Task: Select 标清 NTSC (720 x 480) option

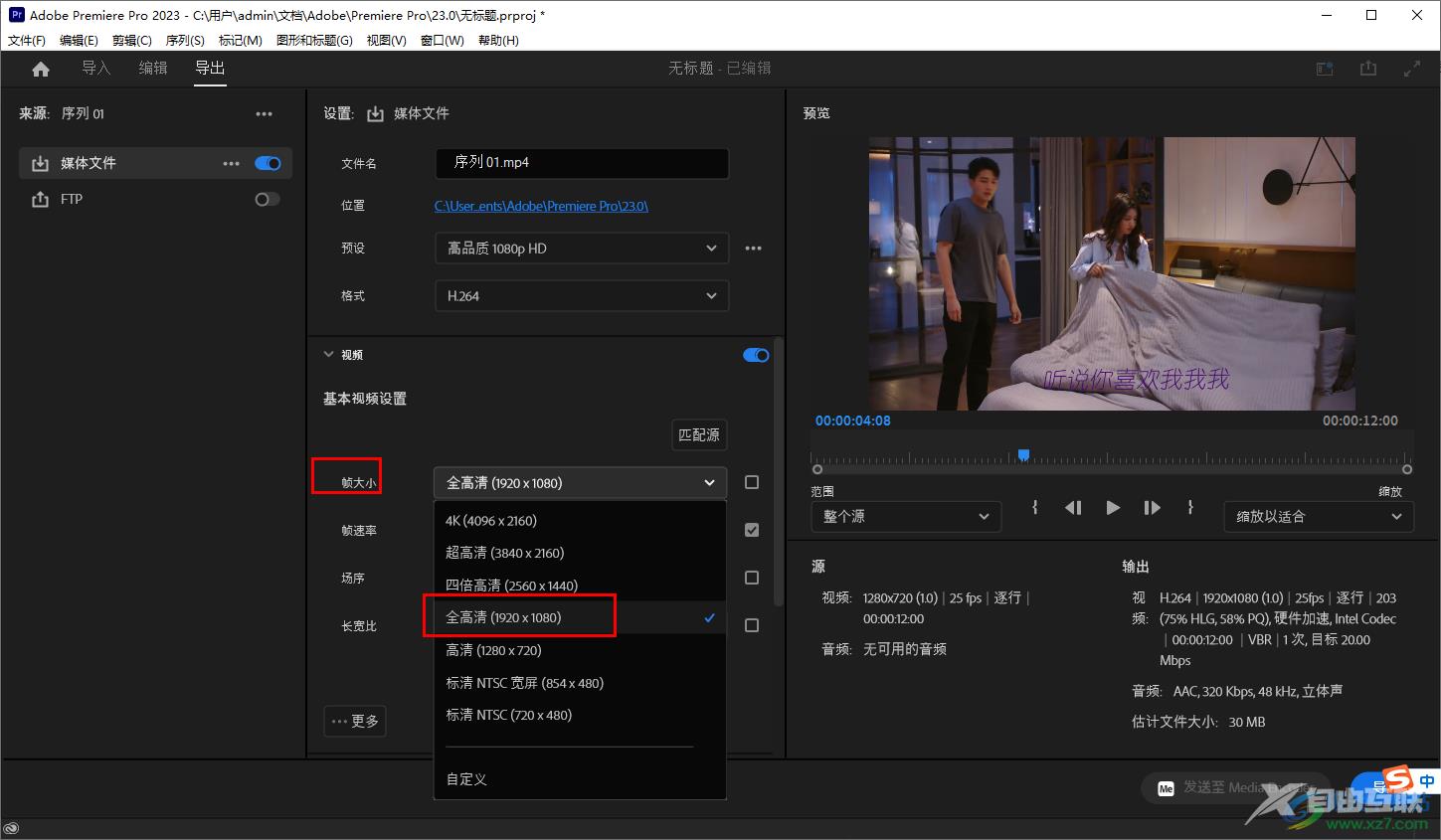Action: tap(581, 715)
